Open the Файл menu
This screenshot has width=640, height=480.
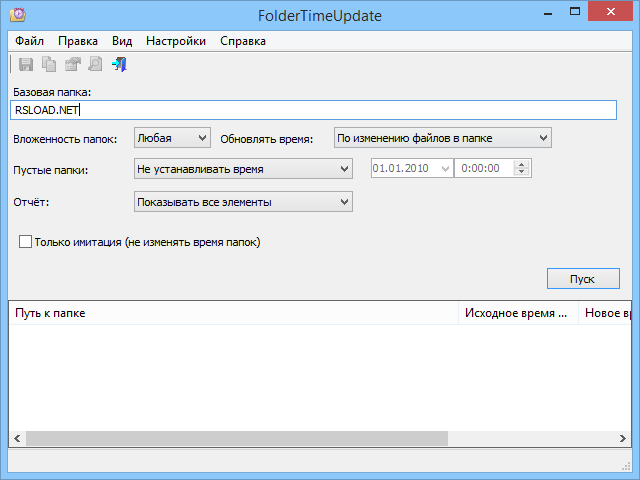point(29,41)
